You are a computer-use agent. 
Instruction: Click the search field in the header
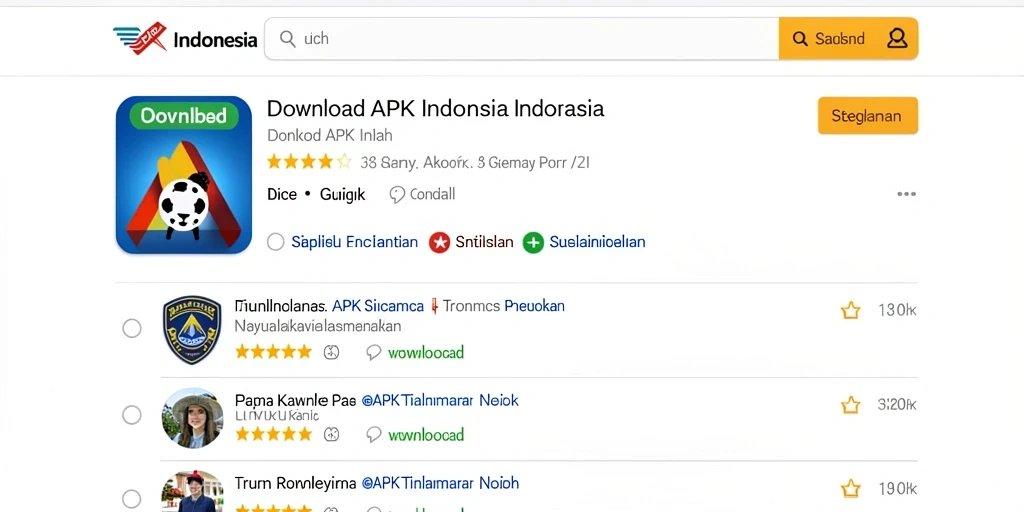pyautogui.click(x=522, y=39)
